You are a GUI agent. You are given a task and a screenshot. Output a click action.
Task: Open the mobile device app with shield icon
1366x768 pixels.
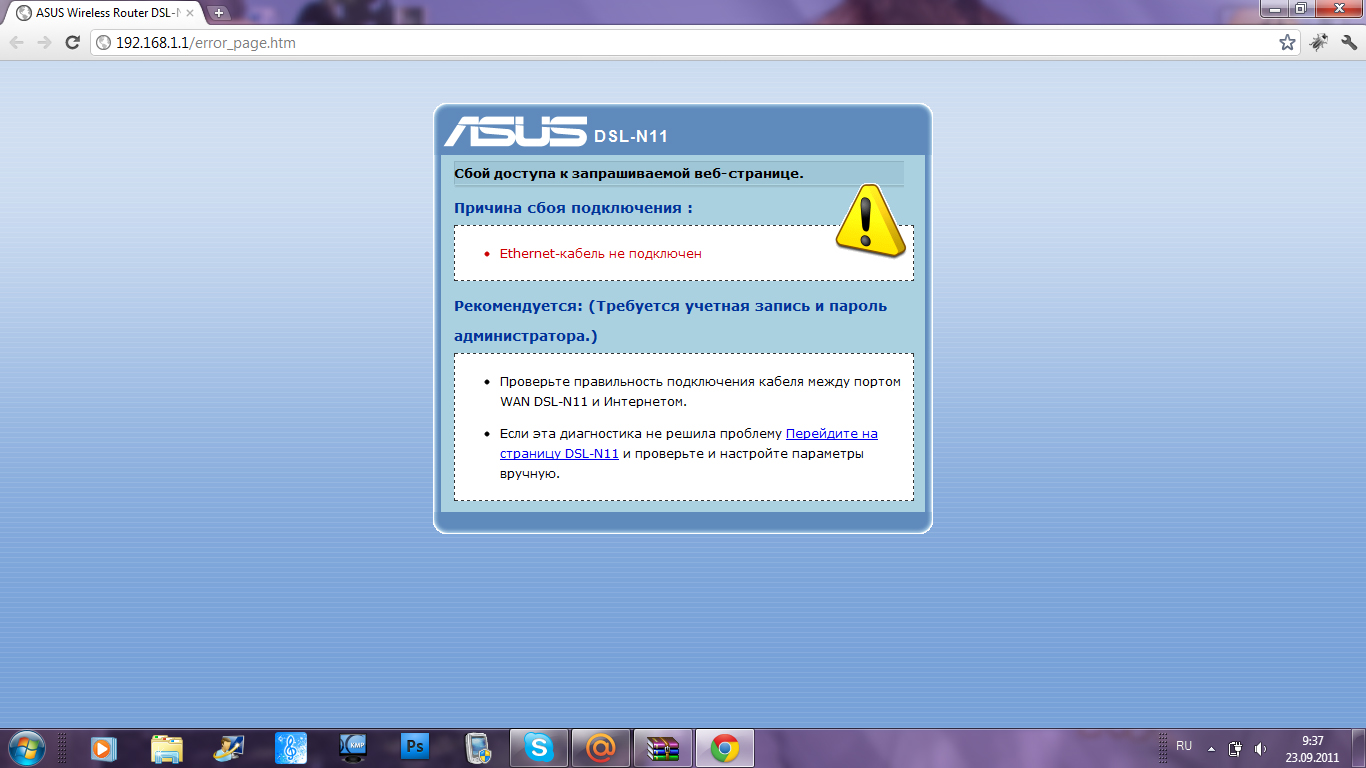477,747
